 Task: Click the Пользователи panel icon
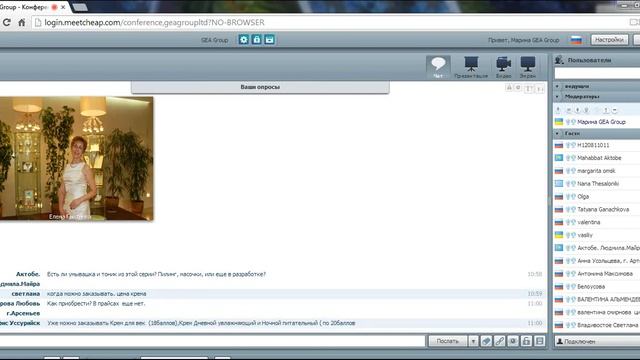[x=559, y=60]
